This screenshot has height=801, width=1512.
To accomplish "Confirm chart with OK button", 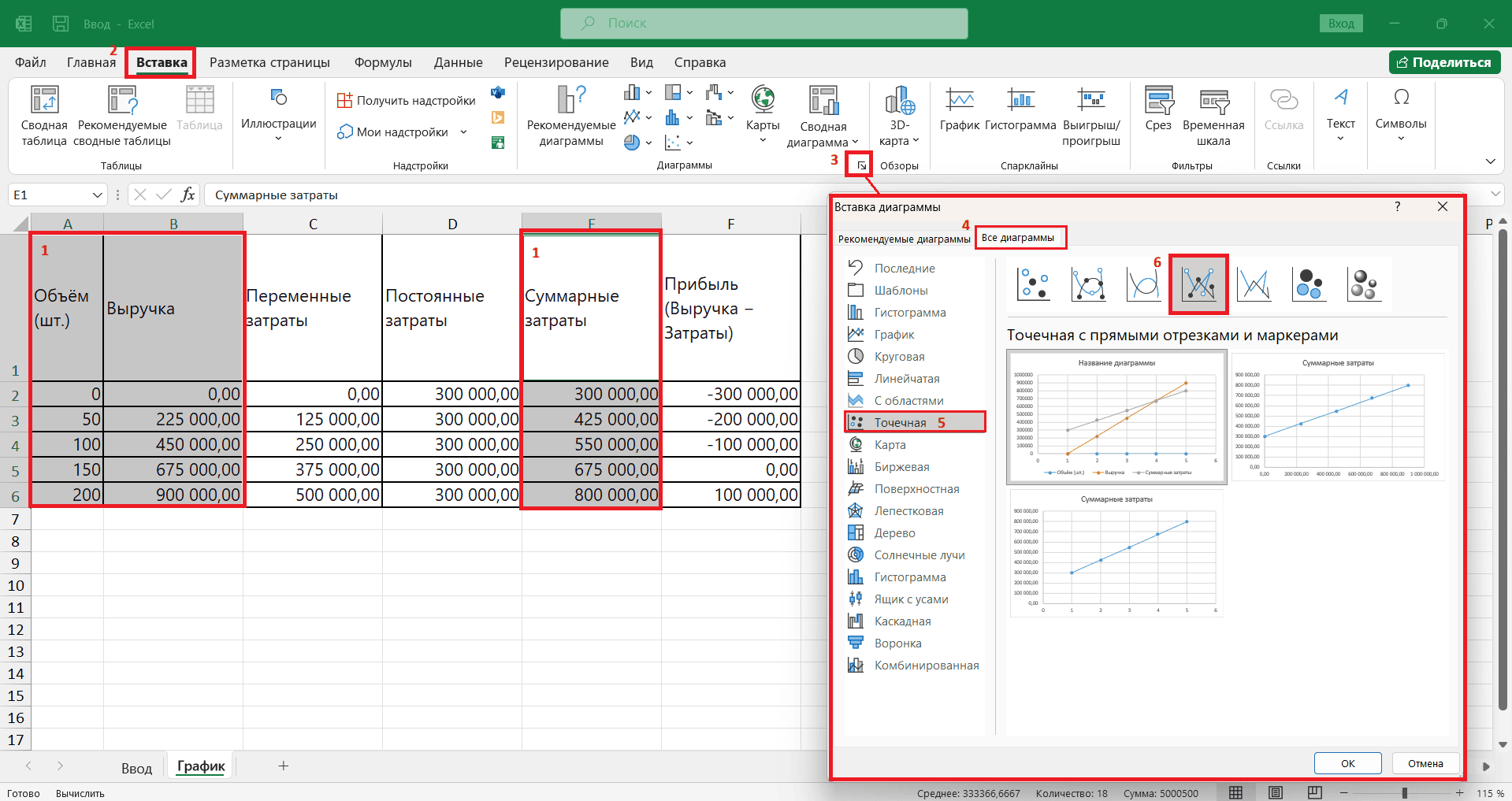I will point(1347,763).
